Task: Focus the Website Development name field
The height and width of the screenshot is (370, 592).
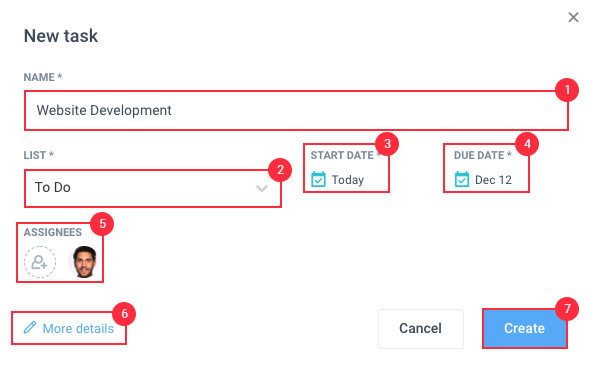Action: (x=296, y=111)
